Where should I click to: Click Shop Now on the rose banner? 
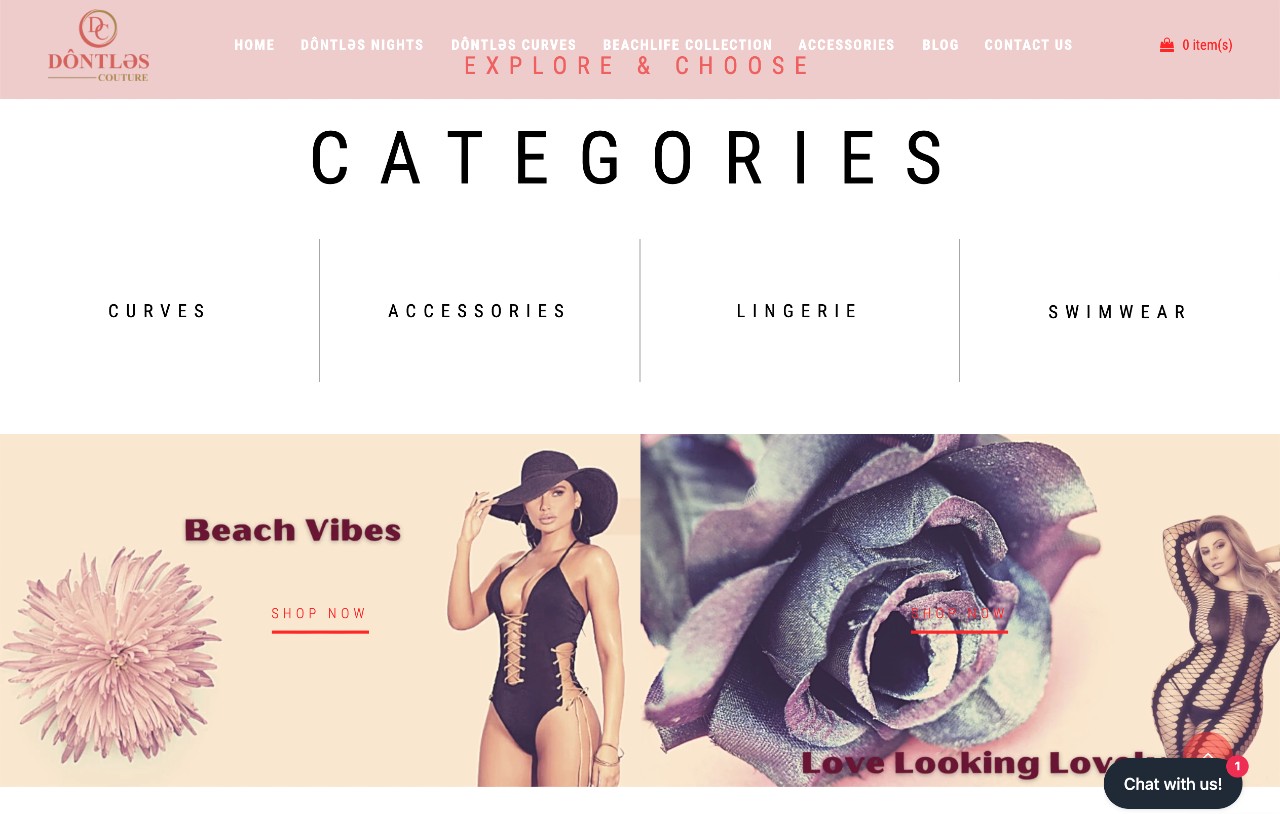pyautogui.click(x=959, y=614)
